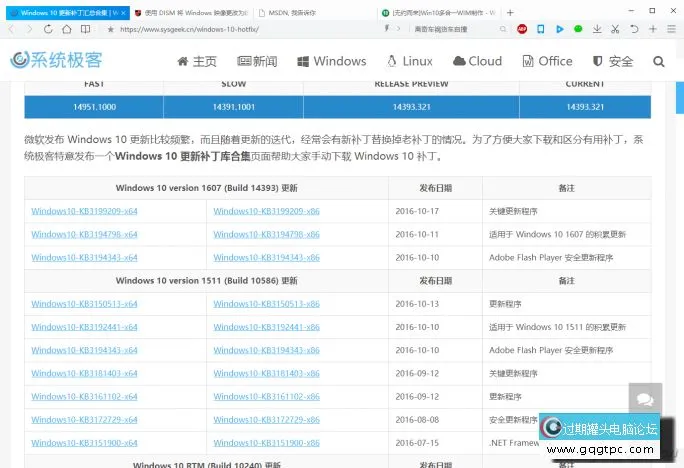Open the 安全 navigation menu
The image size is (684, 468).
point(612,61)
